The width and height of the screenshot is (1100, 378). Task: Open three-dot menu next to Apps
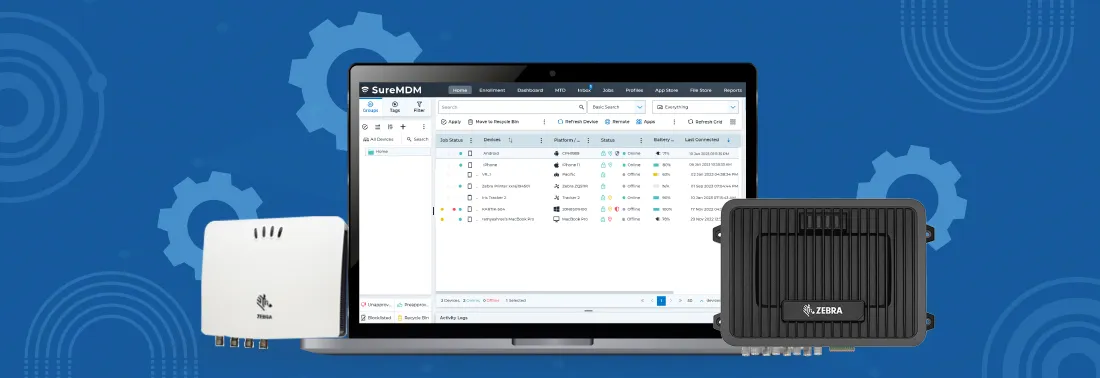[674, 121]
